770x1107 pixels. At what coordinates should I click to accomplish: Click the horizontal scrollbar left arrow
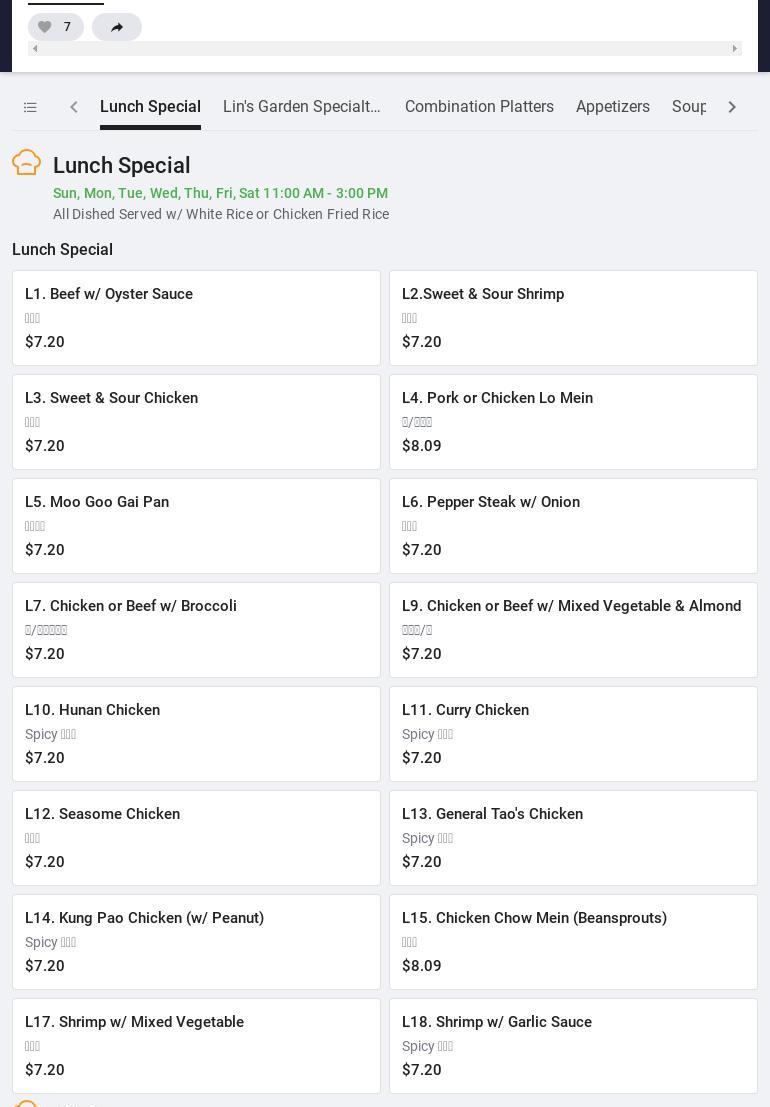click(35, 48)
